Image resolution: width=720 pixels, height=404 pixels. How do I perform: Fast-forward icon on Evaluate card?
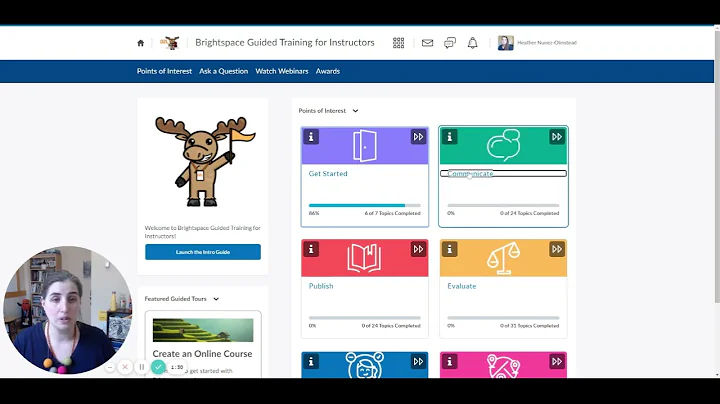(x=557, y=249)
